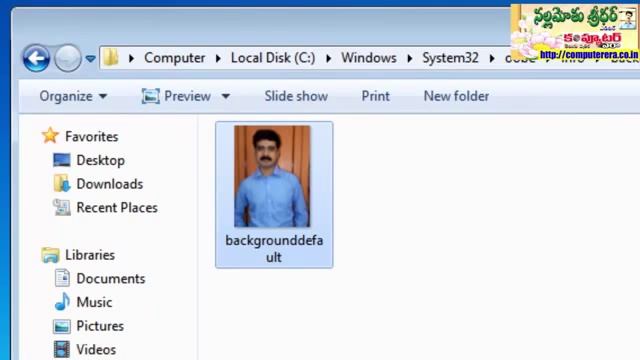Open the Preview dropdown arrow
This screenshot has width=640, height=360.
coord(226,97)
